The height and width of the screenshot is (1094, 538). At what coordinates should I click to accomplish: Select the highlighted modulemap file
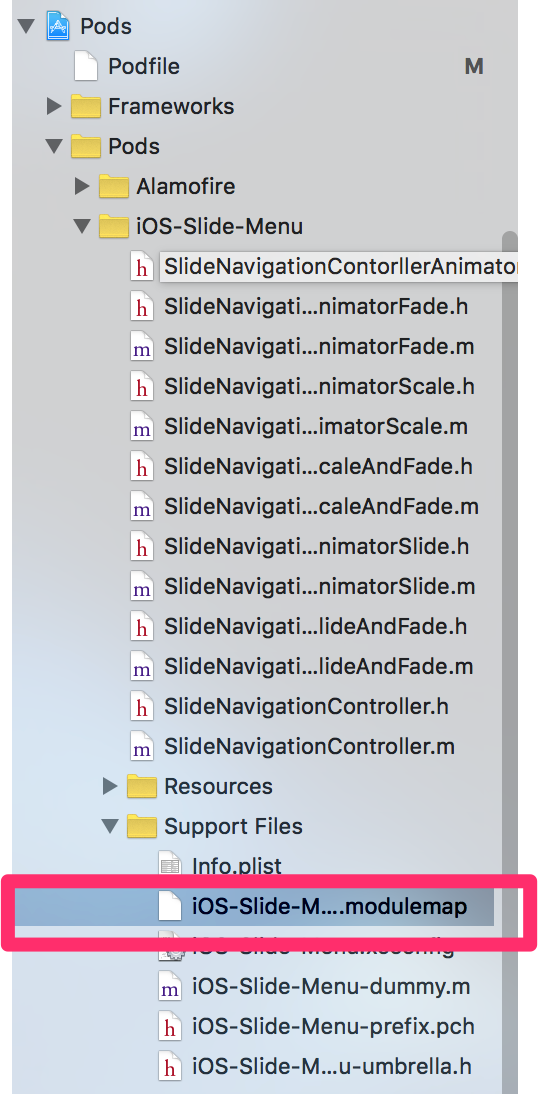pyautogui.click(x=254, y=907)
